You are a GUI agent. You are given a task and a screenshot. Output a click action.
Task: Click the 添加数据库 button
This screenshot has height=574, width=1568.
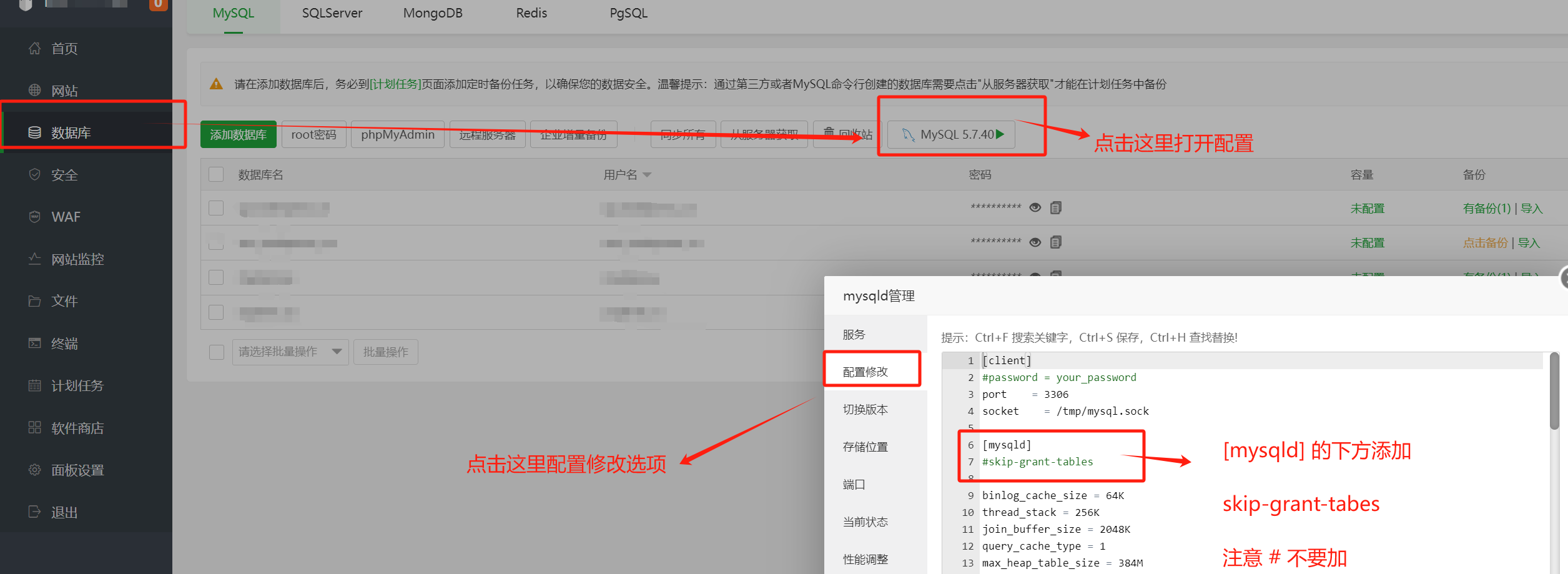coord(239,134)
